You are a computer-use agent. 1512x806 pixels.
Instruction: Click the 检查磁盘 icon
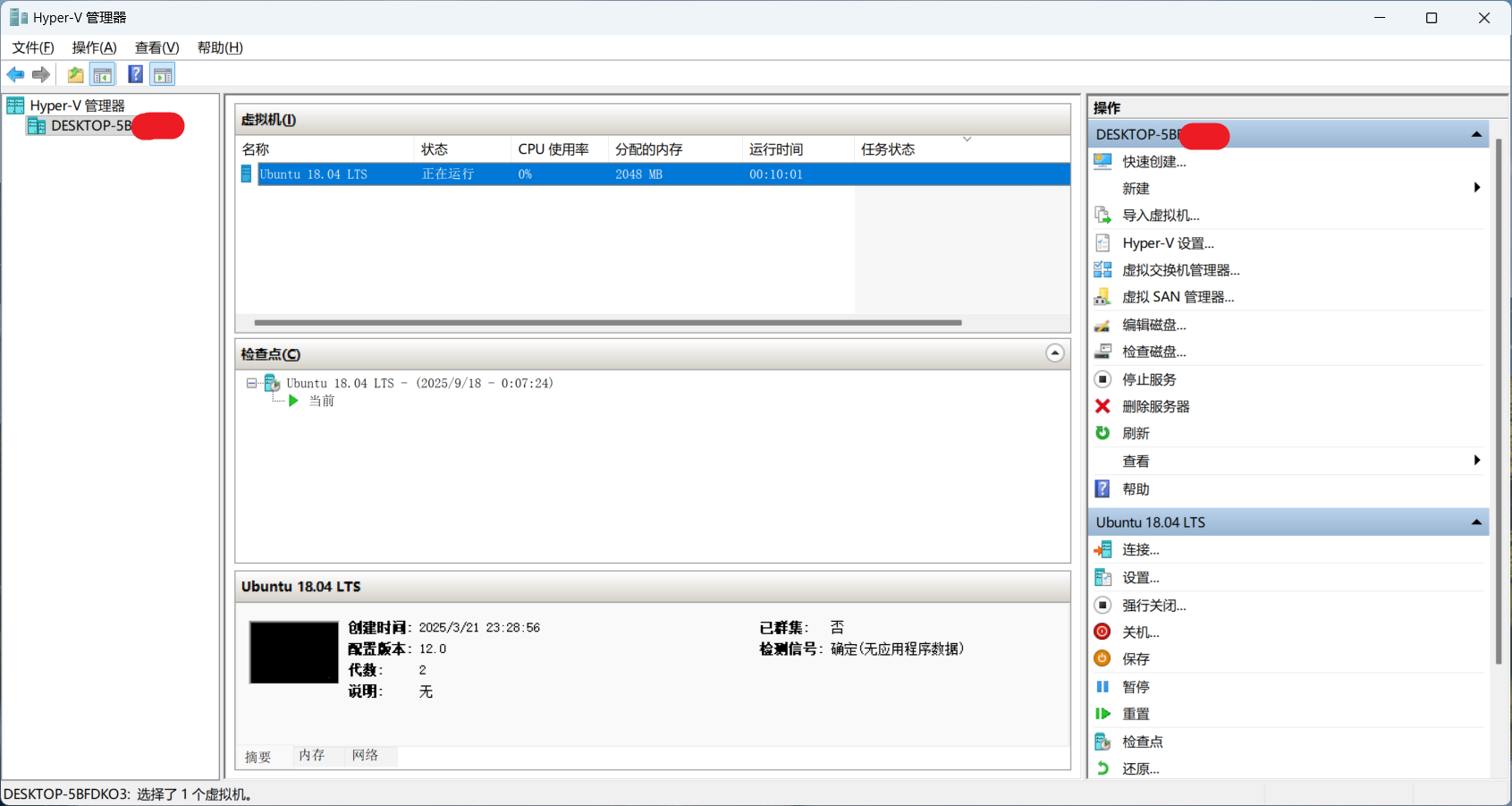[x=1102, y=351]
